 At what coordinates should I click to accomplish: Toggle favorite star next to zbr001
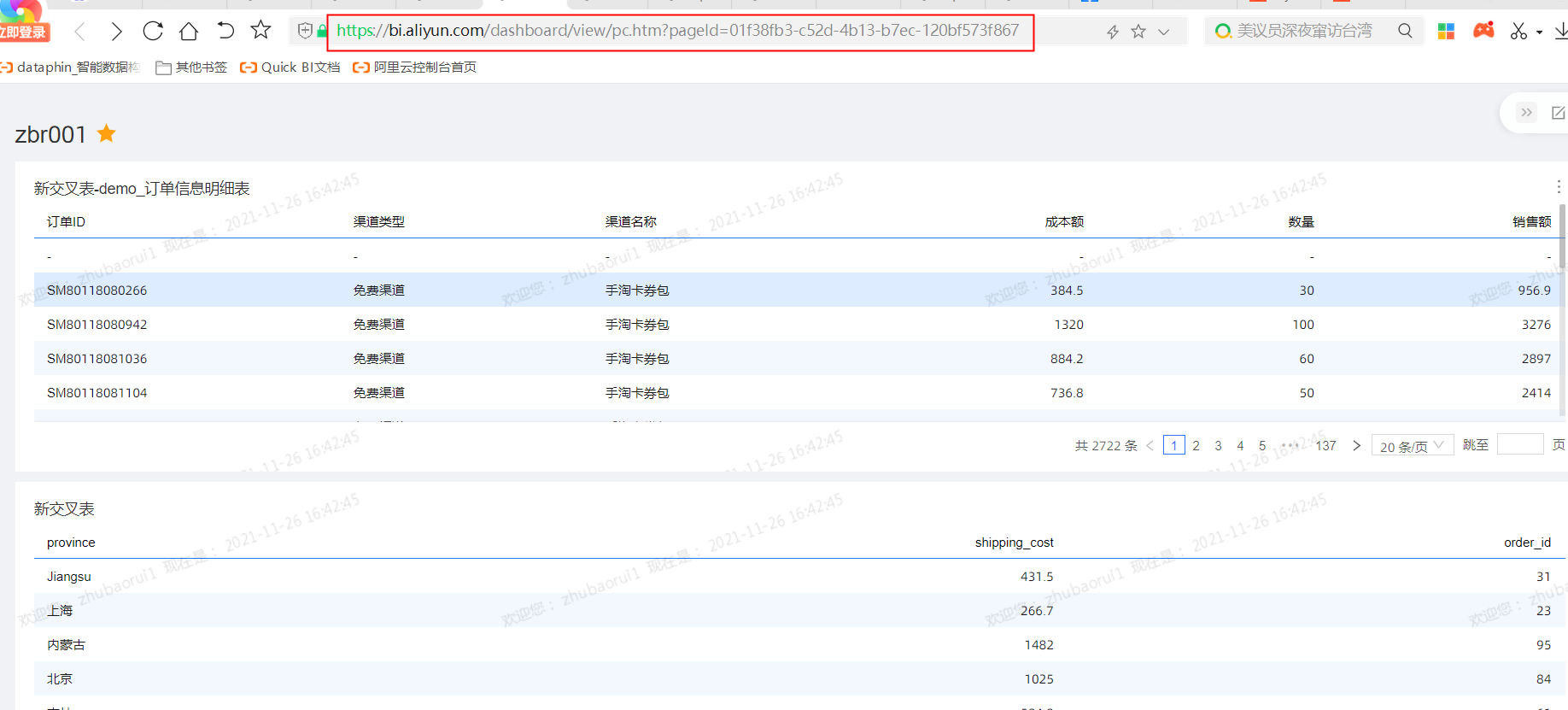(x=107, y=133)
